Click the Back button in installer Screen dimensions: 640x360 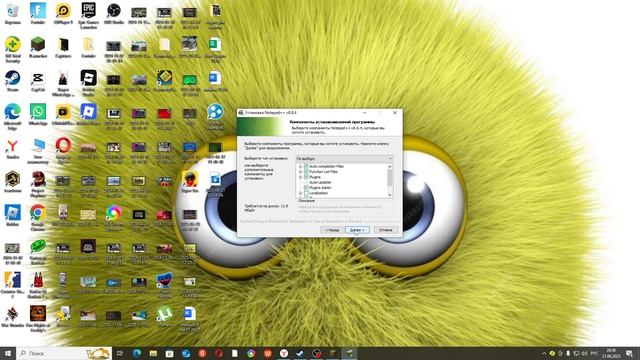point(332,230)
